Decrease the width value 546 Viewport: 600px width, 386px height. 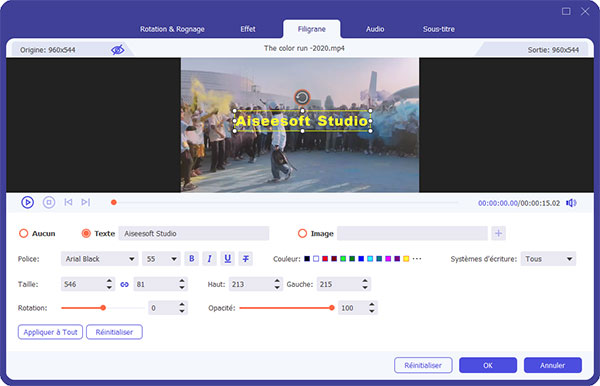pyautogui.click(x=109, y=288)
